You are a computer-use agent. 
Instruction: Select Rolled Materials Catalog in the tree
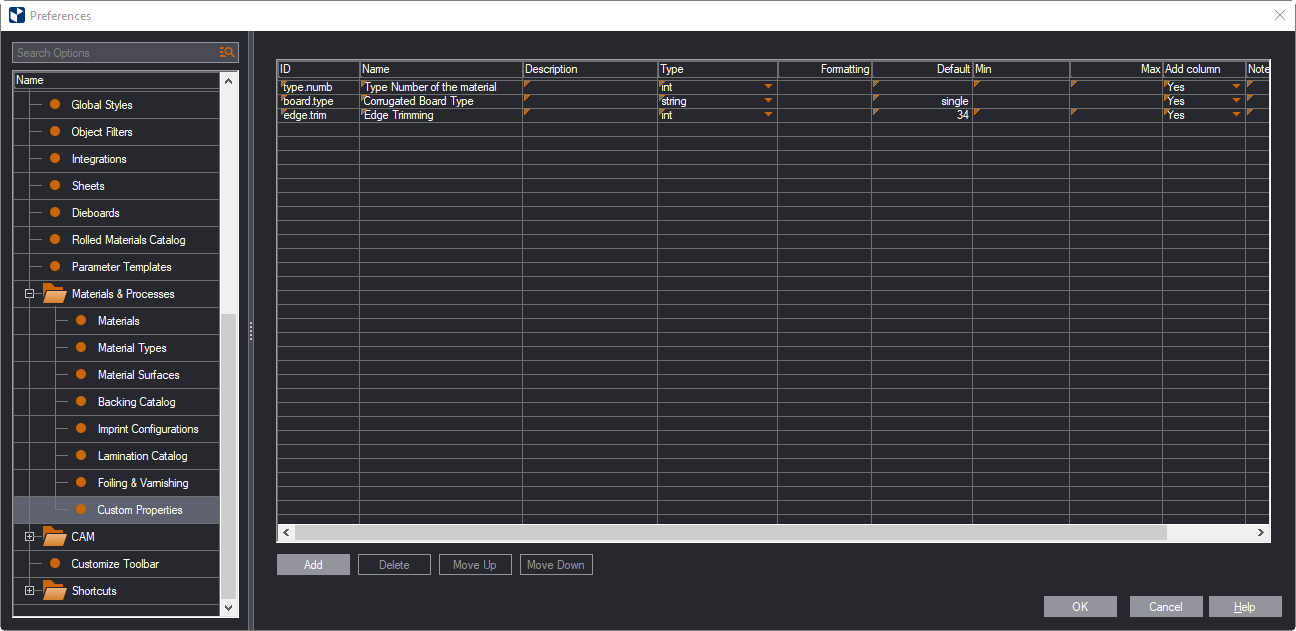128,240
